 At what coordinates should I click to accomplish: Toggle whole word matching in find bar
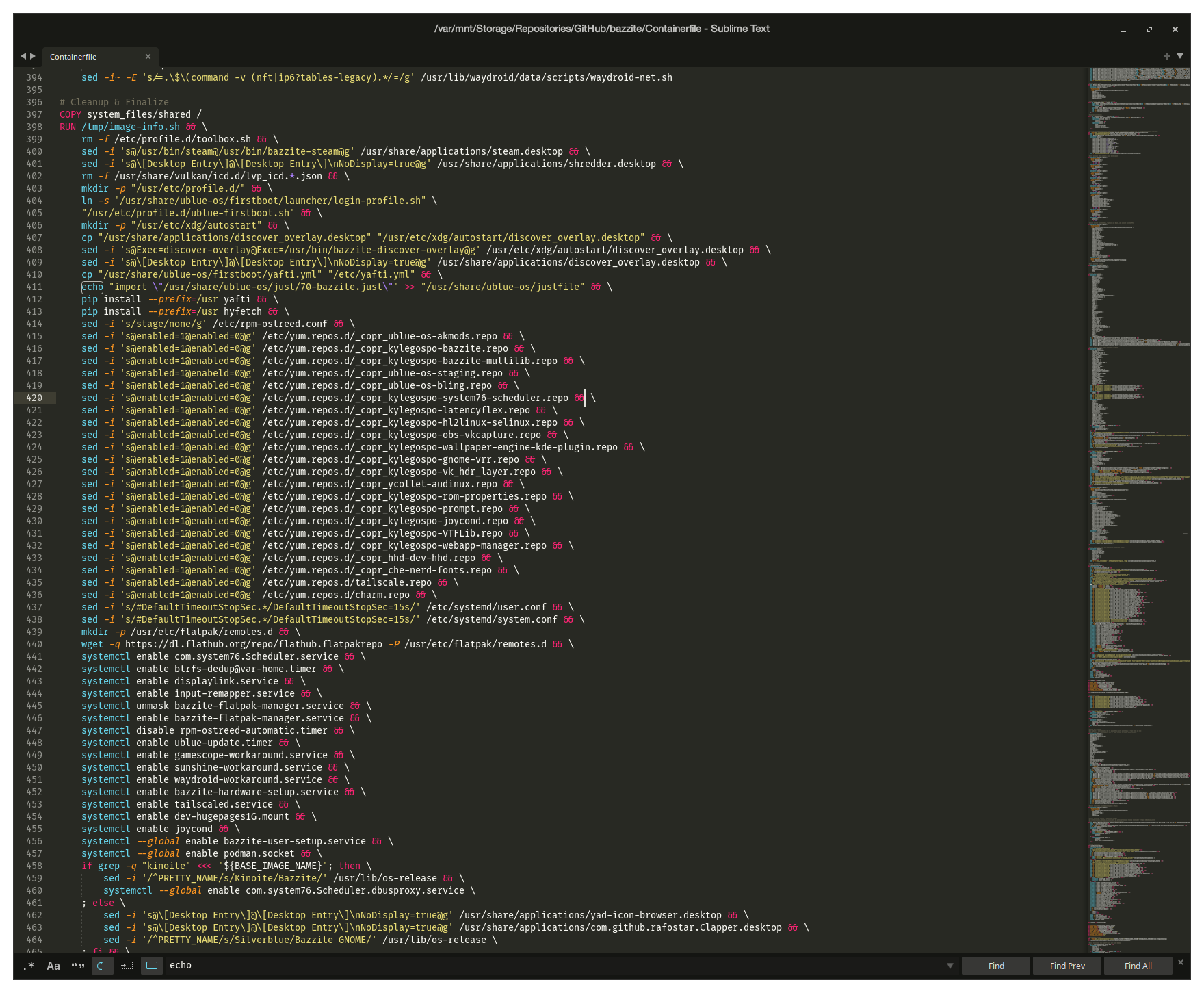click(x=77, y=966)
